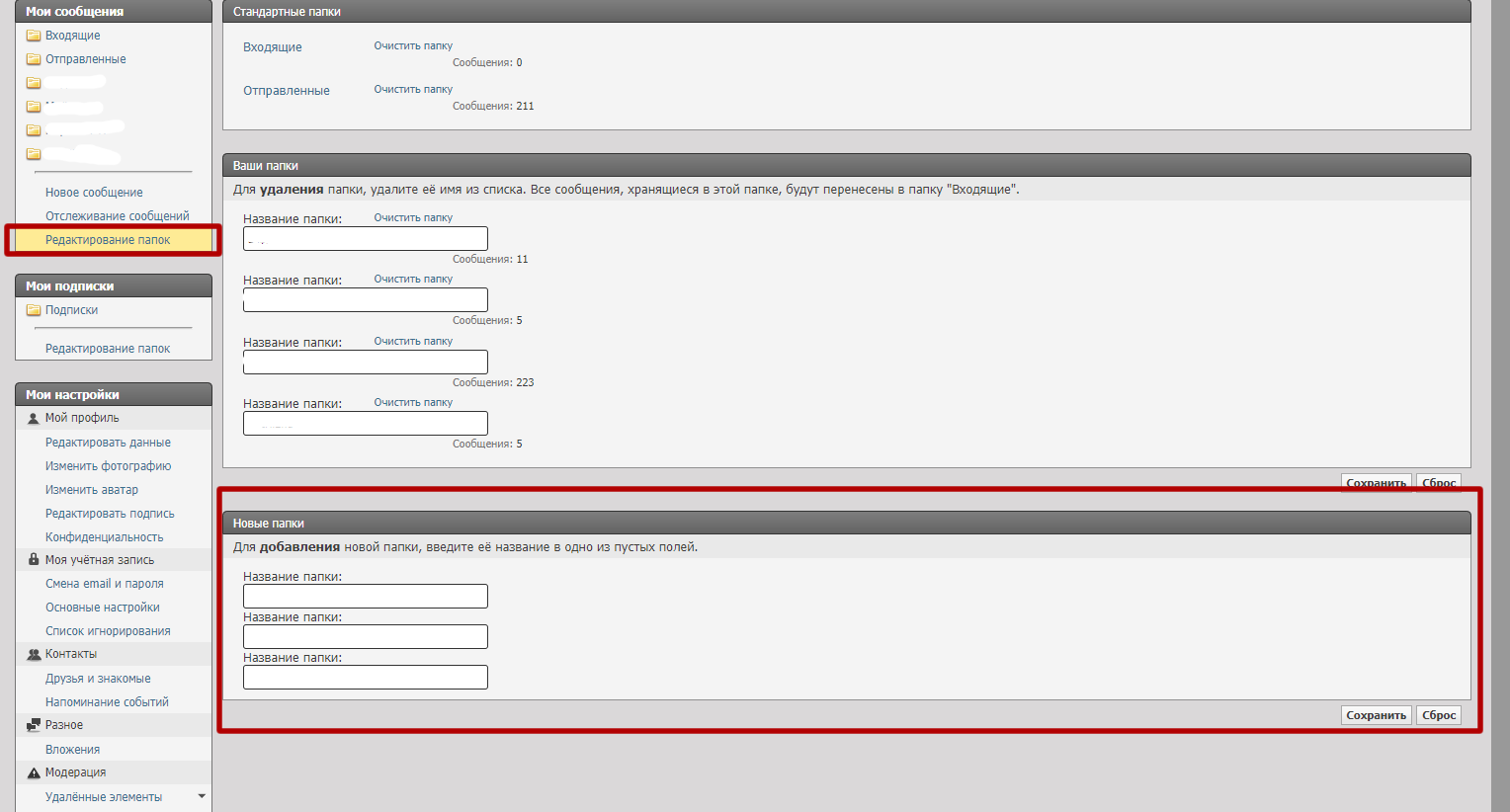Click the Входящие folder icon in sidebar
The image size is (1510, 812).
pos(34,36)
